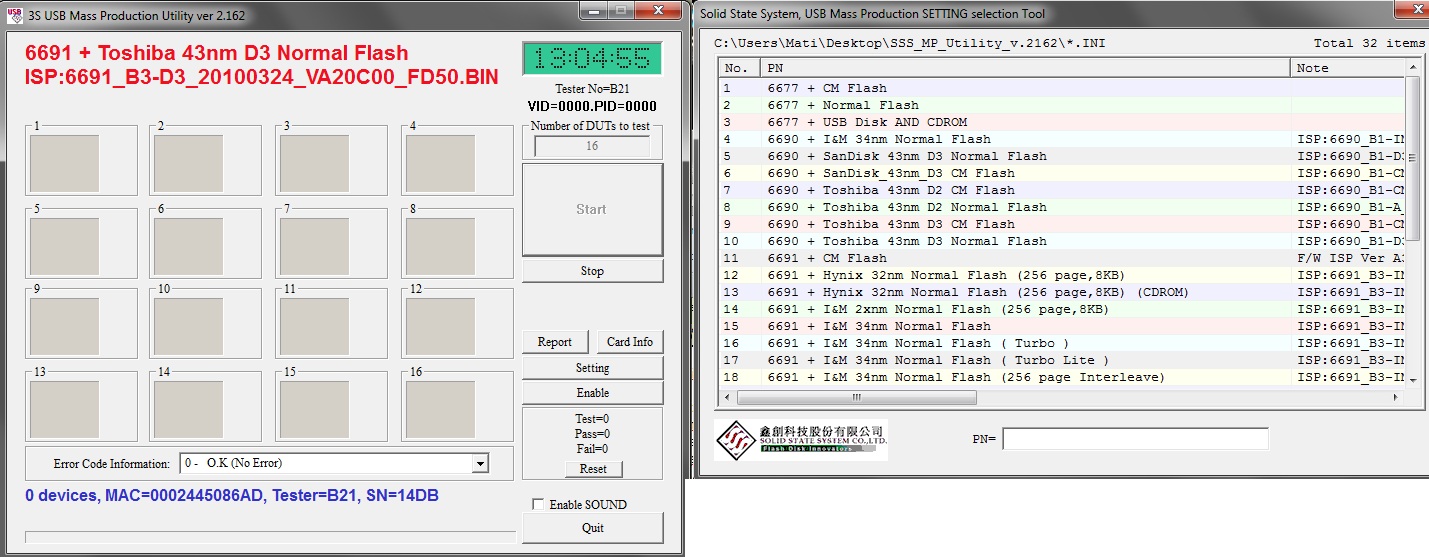Click the Start button
This screenshot has height=557, width=1429.
point(592,209)
